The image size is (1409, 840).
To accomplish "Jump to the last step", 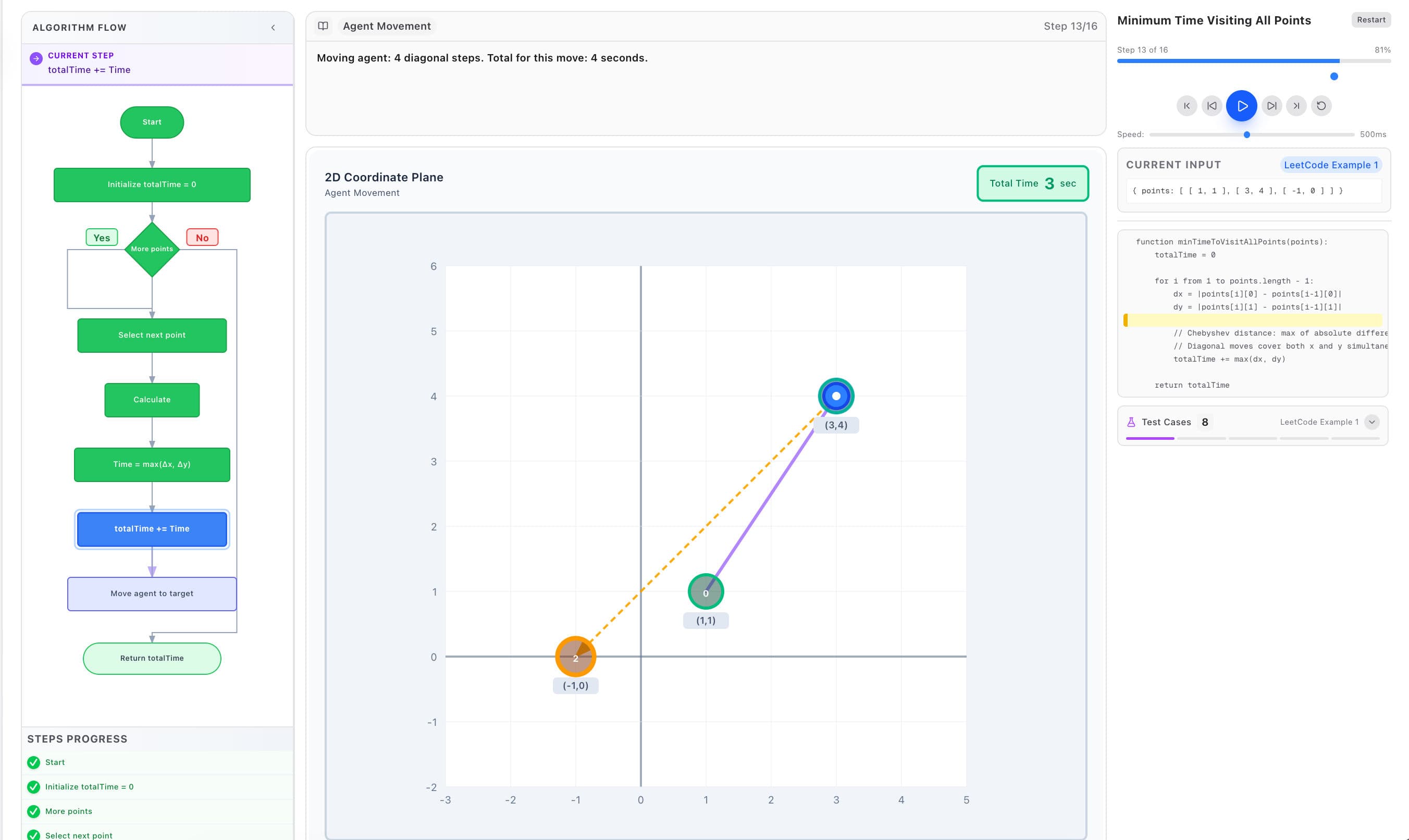I will pyautogui.click(x=1296, y=105).
